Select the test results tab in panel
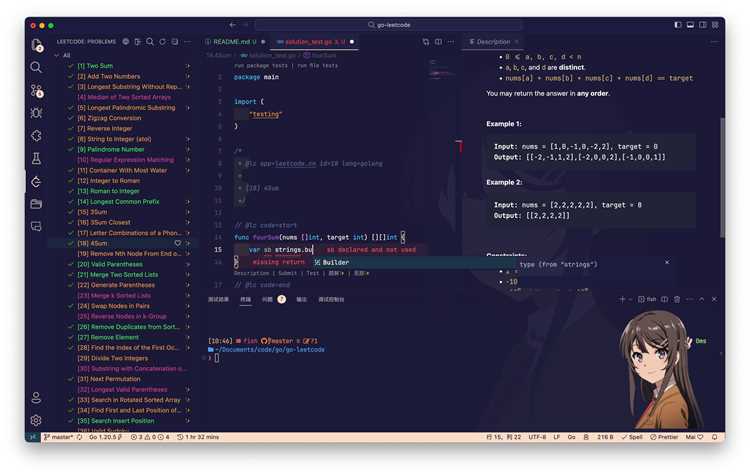 click(x=219, y=299)
